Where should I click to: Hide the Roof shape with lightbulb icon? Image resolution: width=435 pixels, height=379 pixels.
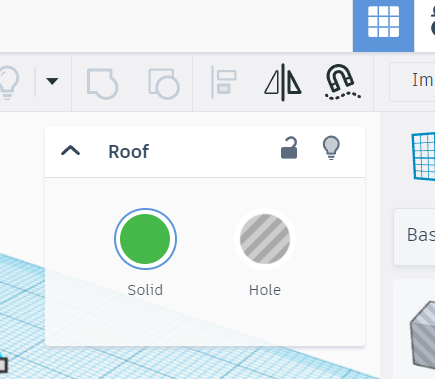click(x=331, y=148)
